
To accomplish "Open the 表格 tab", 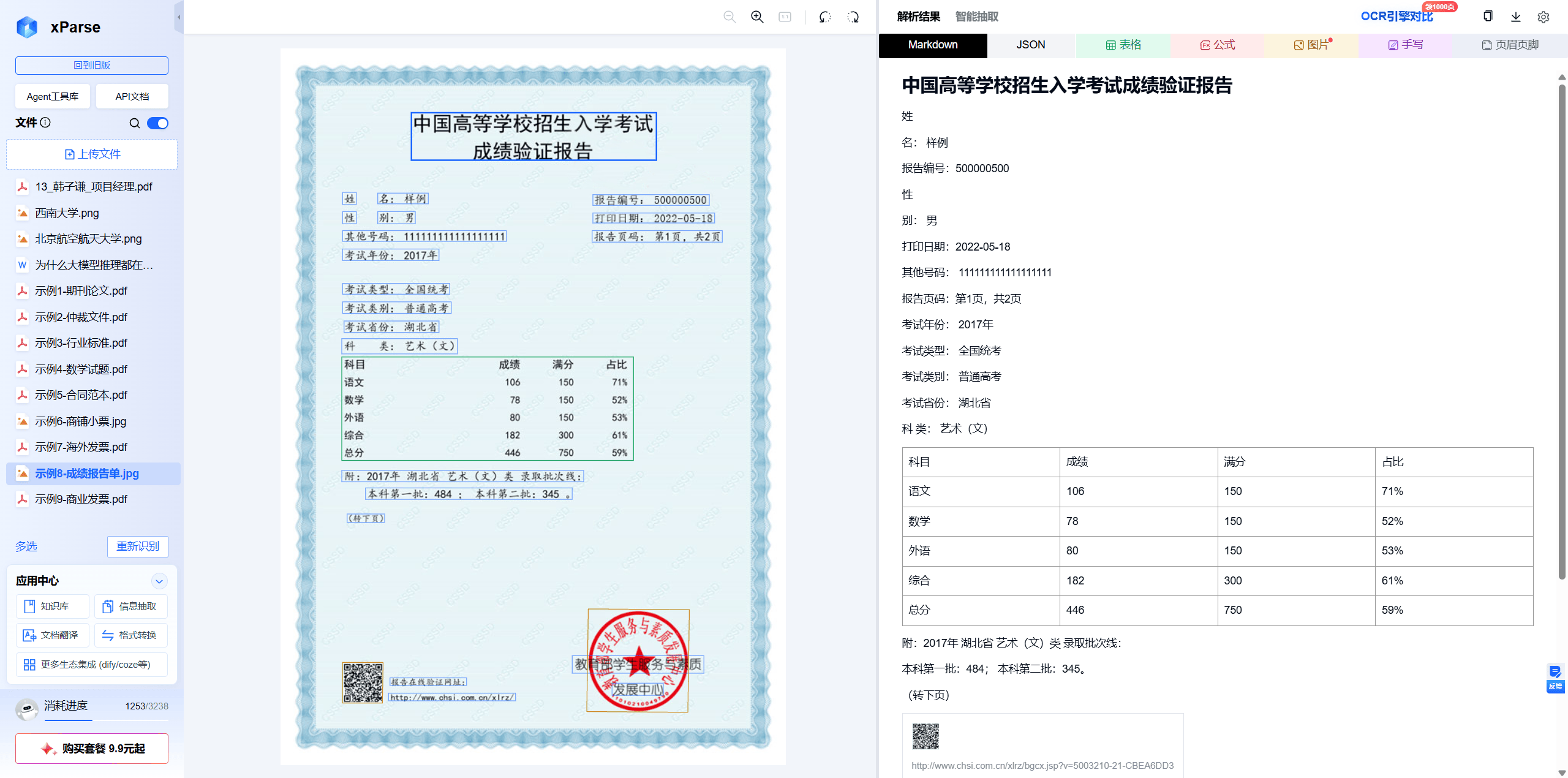I will (x=1123, y=45).
